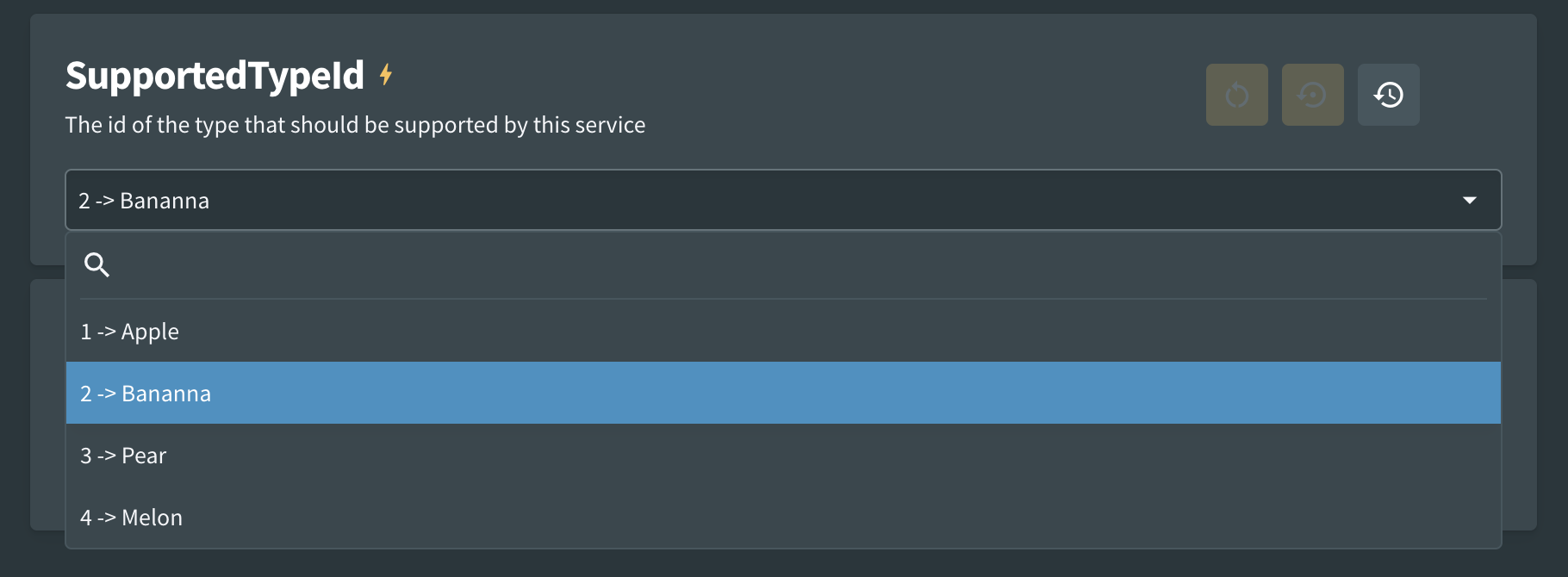Click the word "Apple" in the list

pos(150,332)
